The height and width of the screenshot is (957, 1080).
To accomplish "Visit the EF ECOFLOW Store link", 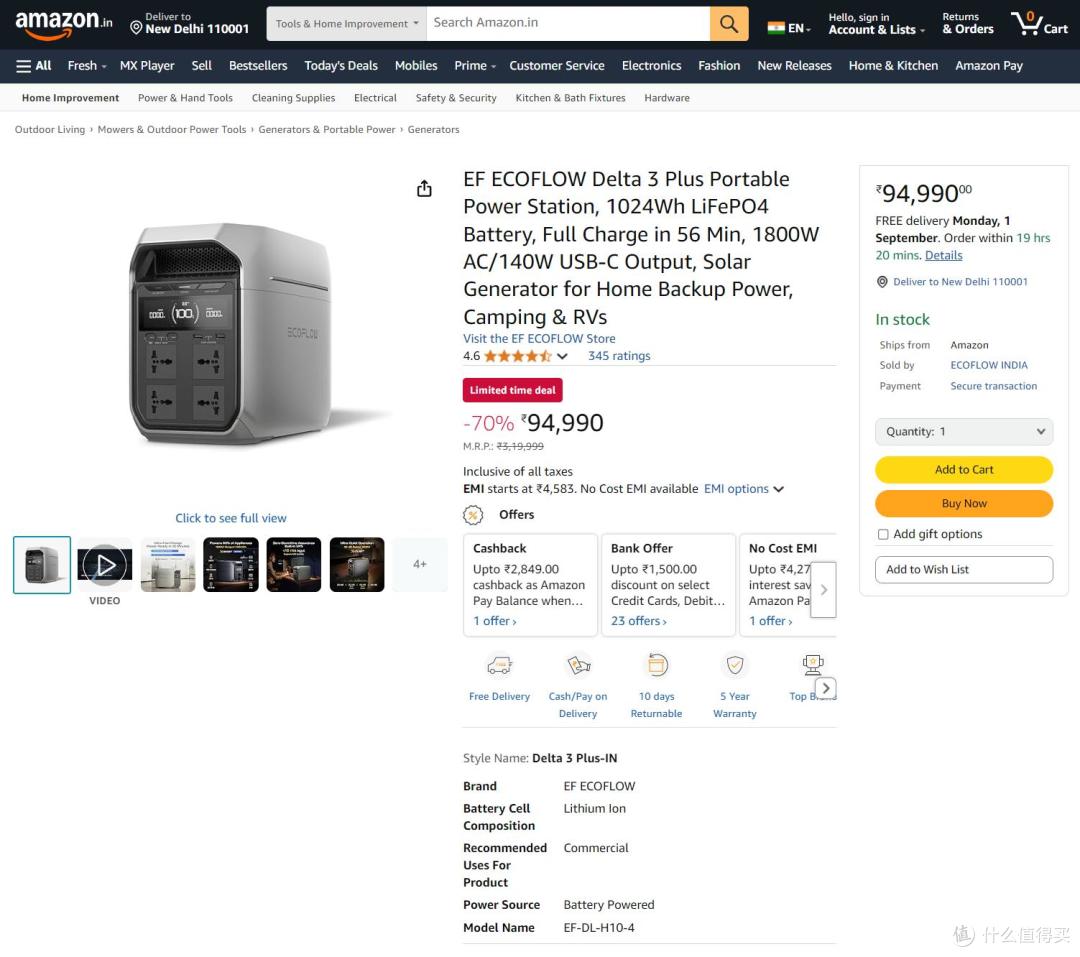I will (x=539, y=338).
